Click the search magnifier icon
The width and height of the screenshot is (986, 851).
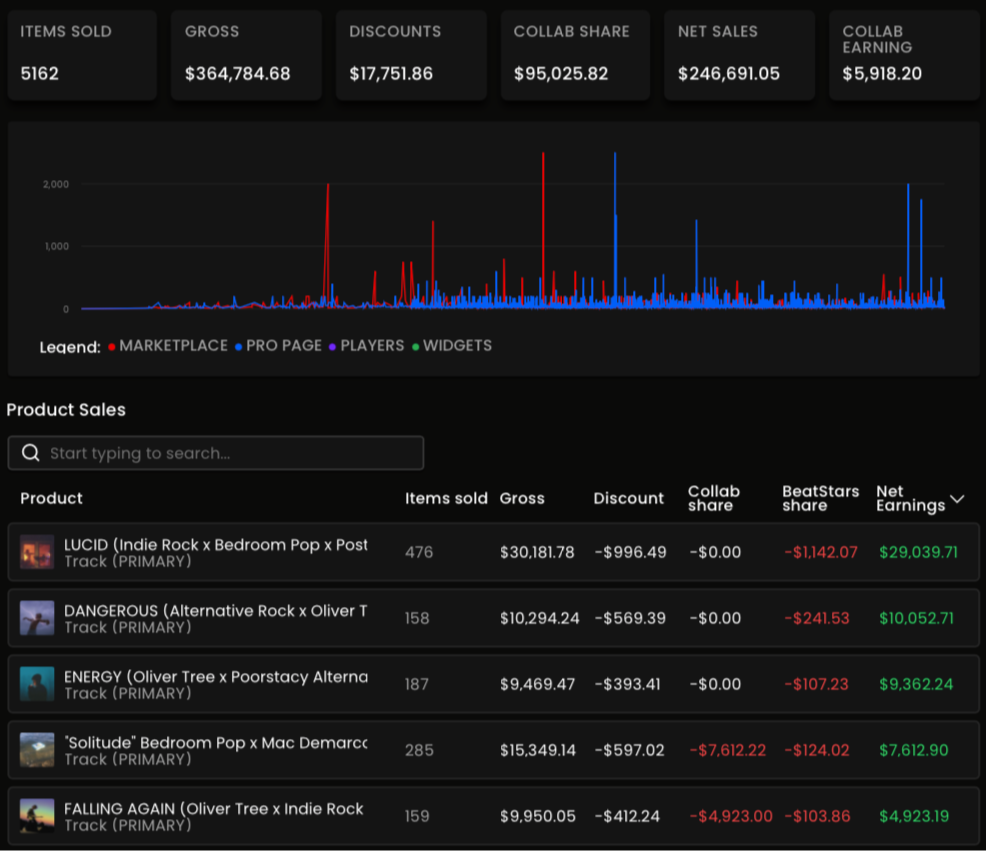31,453
